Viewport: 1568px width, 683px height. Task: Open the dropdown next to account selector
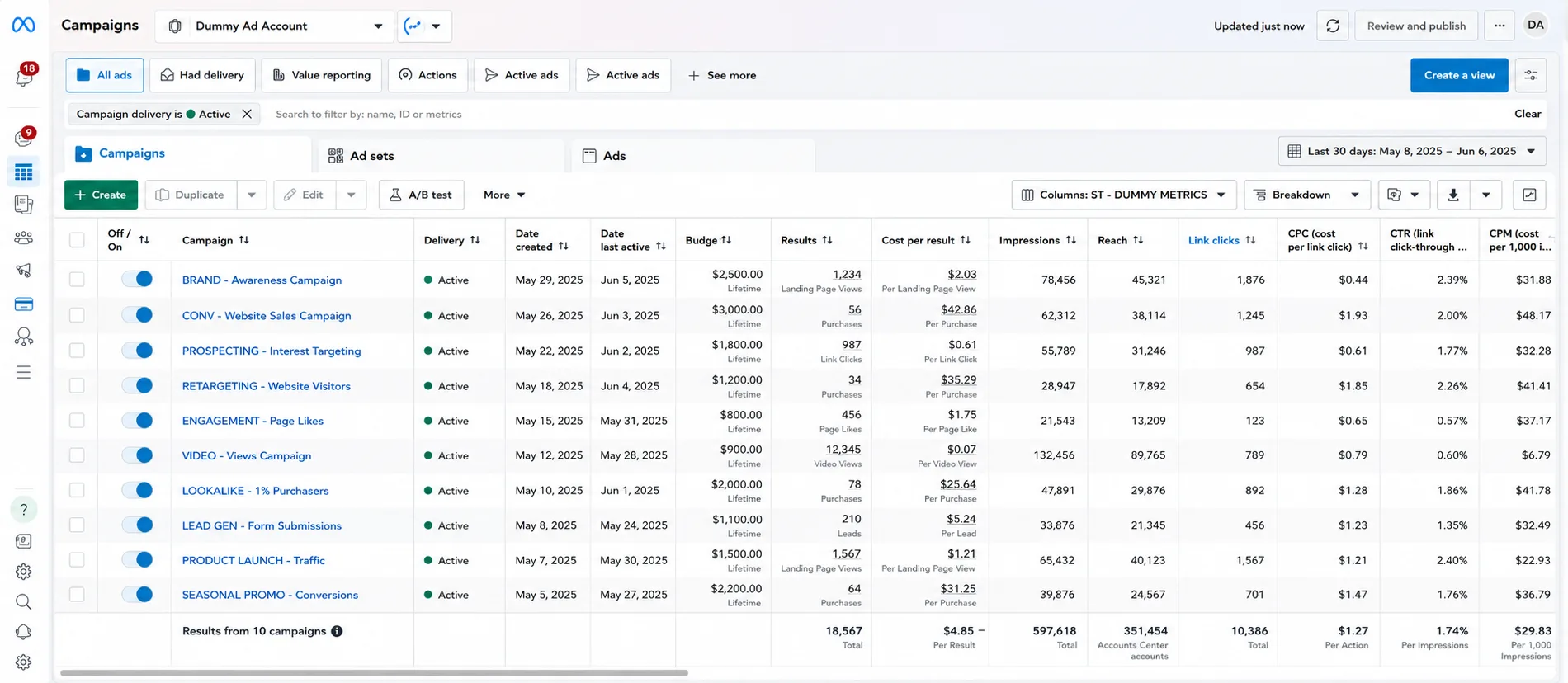coord(424,26)
